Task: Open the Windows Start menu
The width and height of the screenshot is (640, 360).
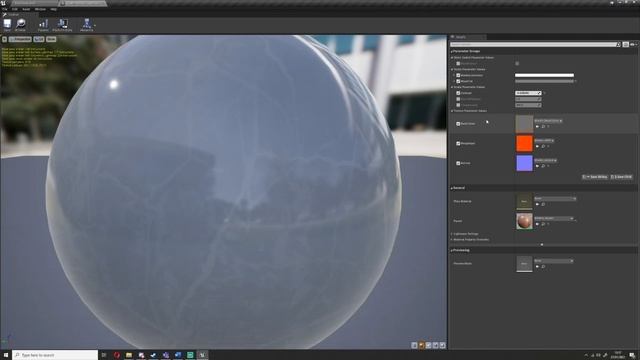Action: [x=6, y=355]
